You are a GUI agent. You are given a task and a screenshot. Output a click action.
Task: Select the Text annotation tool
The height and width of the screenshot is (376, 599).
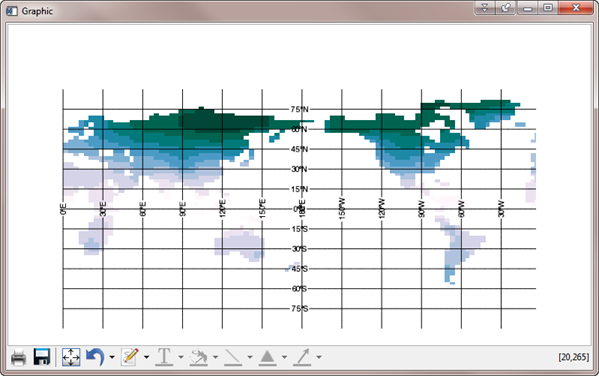(x=164, y=357)
